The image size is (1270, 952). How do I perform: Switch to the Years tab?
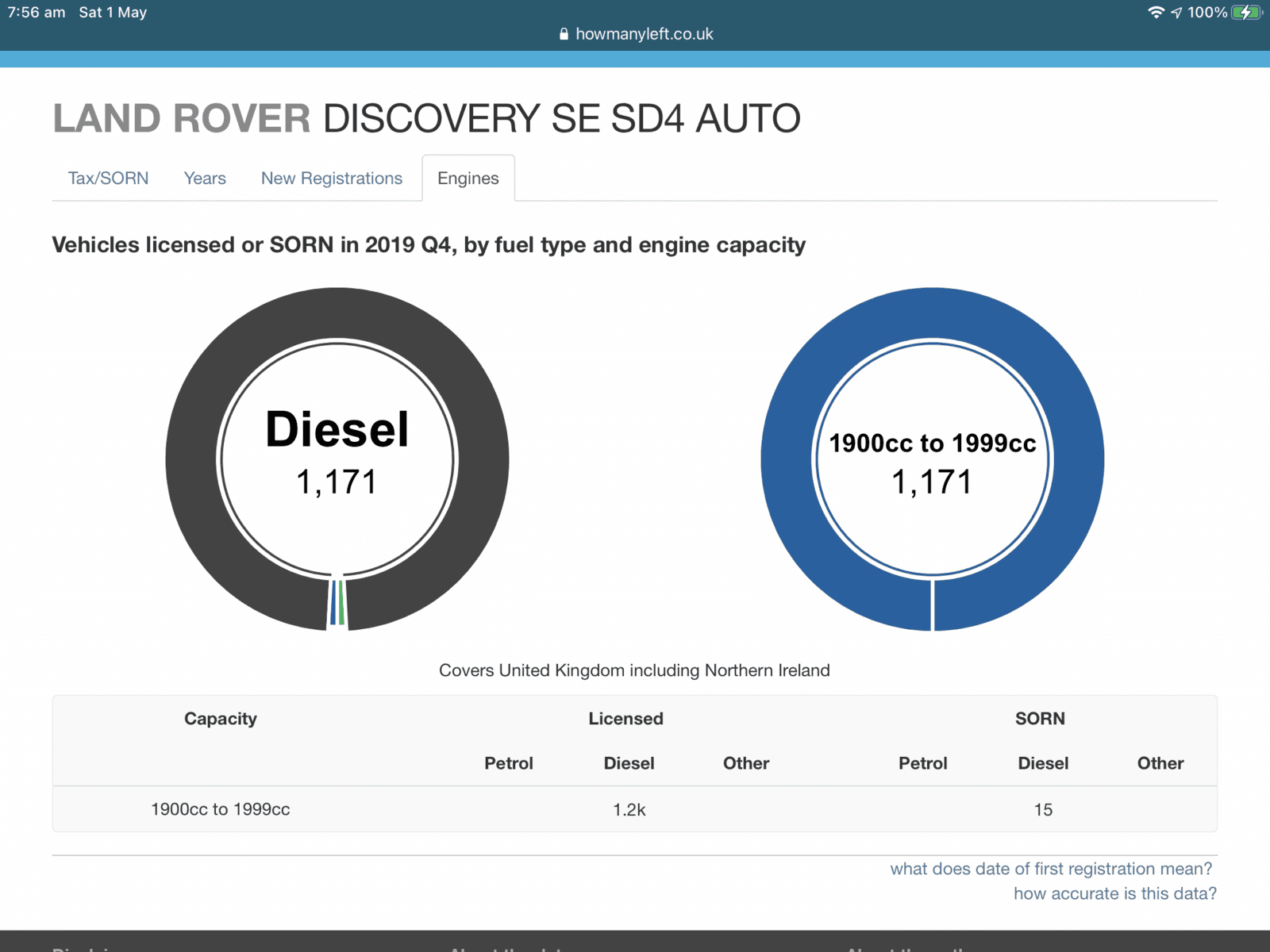pos(205,178)
